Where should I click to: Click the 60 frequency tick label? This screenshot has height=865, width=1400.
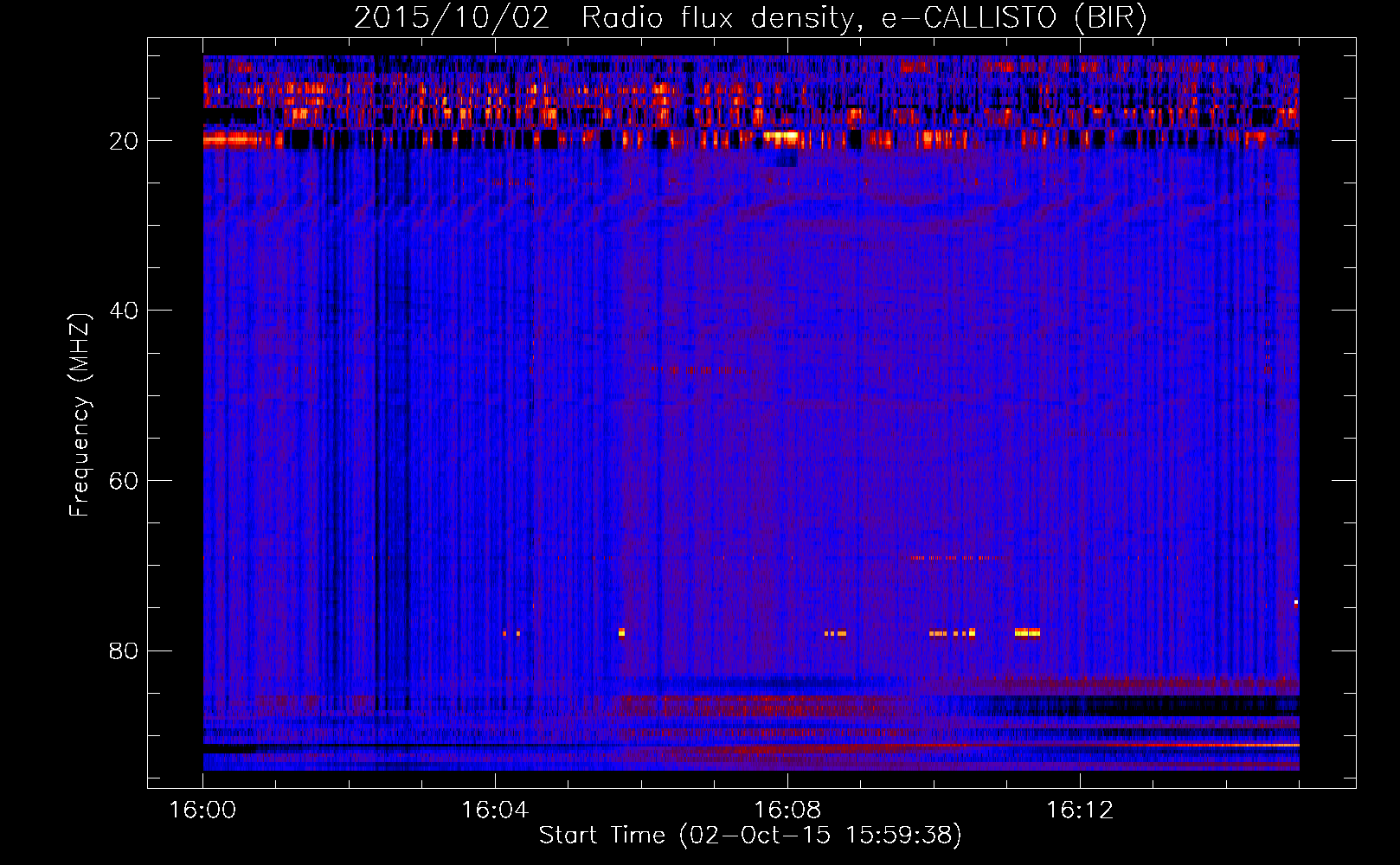click(x=124, y=481)
